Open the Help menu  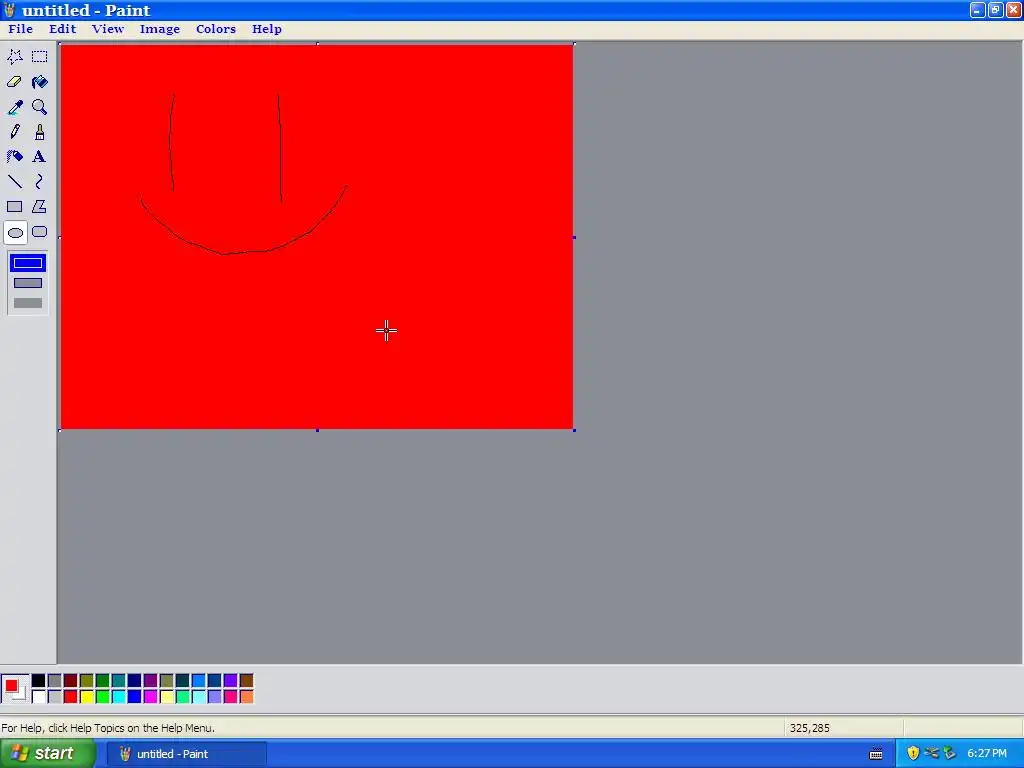click(x=266, y=29)
